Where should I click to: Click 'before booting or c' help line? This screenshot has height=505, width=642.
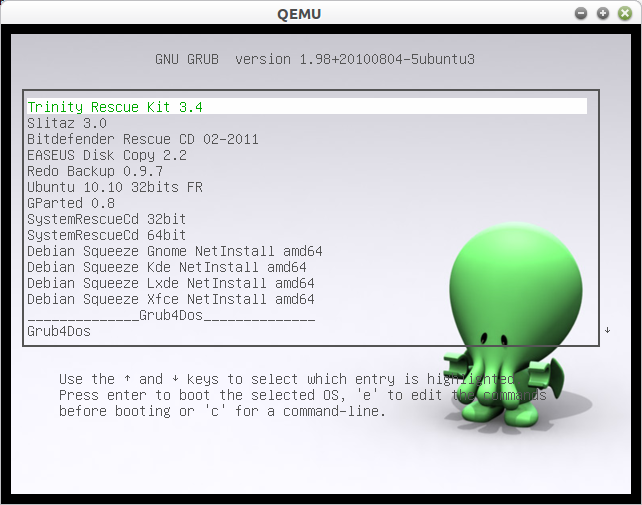click(222, 411)
